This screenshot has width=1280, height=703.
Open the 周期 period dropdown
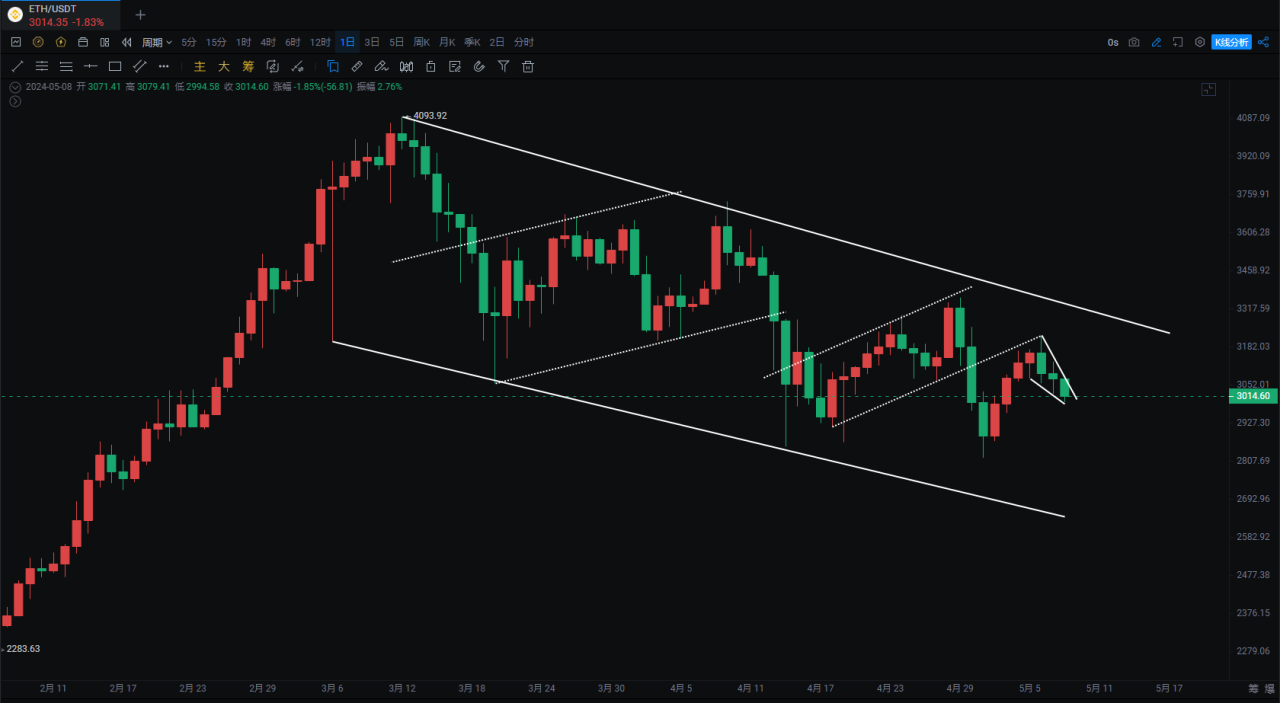(156, 42)
